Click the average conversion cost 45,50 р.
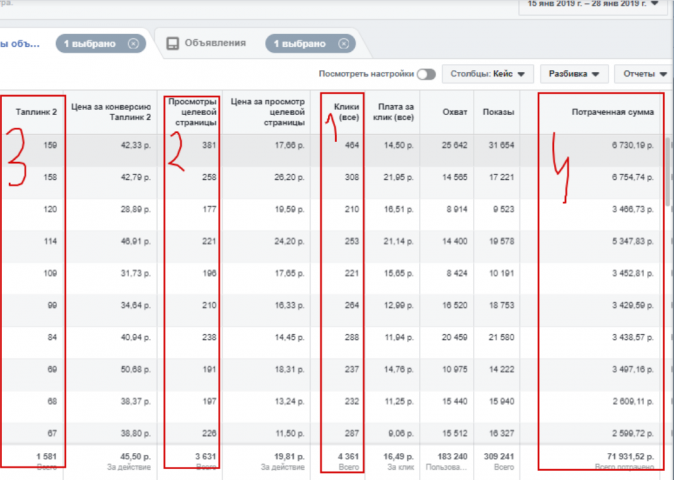This screenshot has width=674, height=480. click(x=135, y=457)
